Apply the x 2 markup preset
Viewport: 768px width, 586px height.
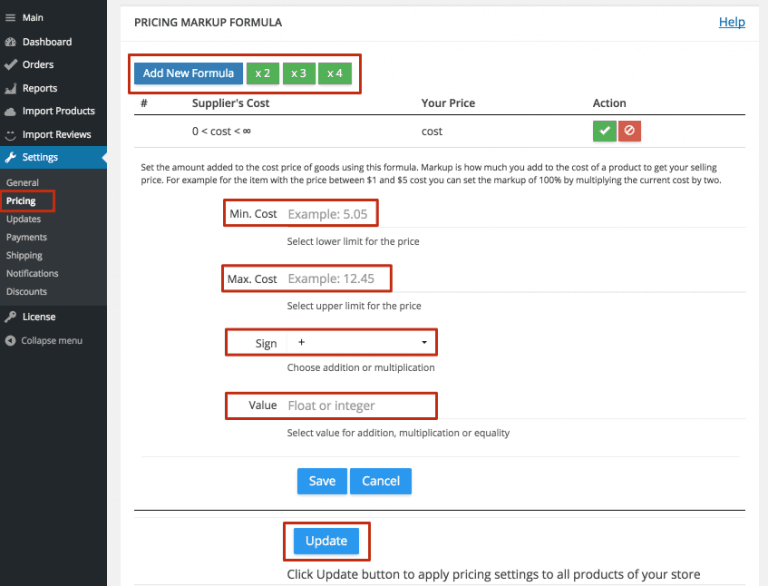(263, 73)
